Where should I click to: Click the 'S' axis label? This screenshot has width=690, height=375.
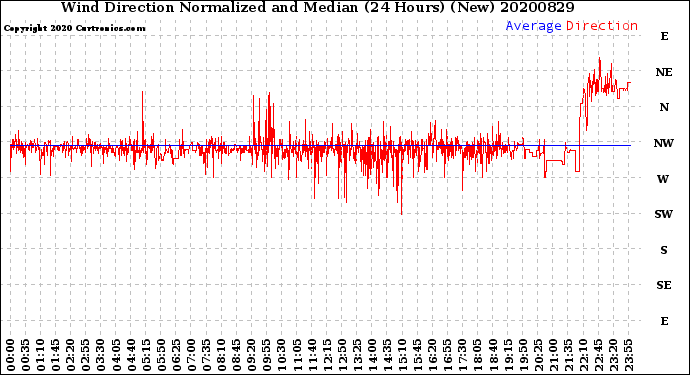click(664, 250)
